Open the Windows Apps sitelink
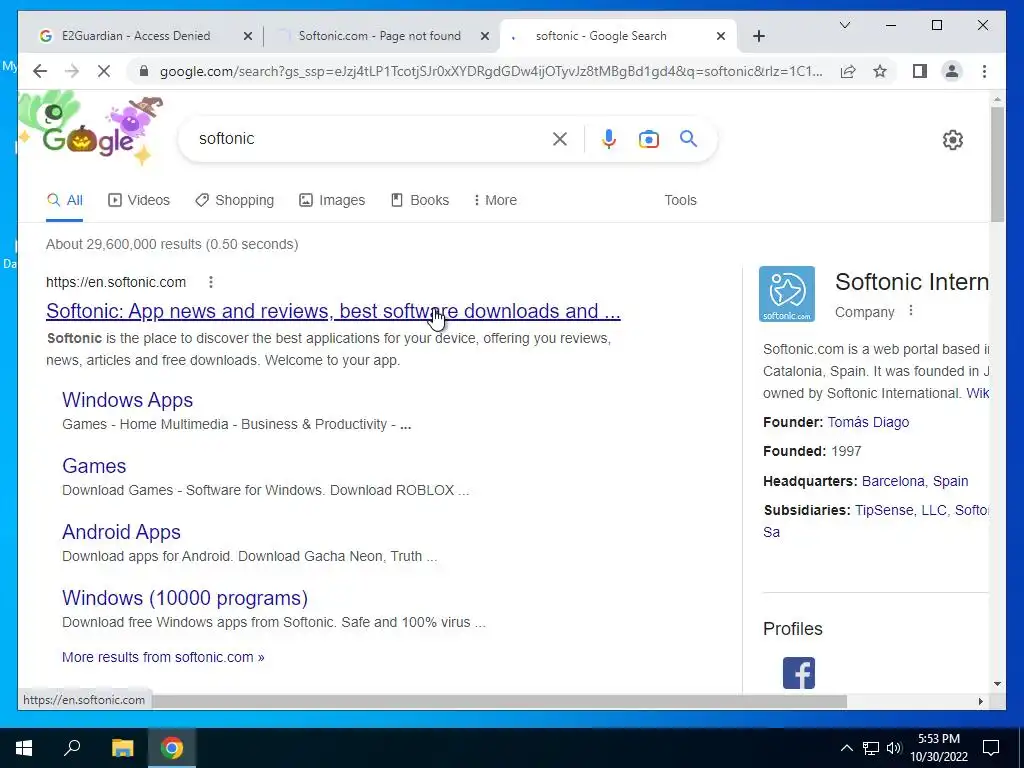Image resolution: width=1024 pixels, height=768 pixels. 127,400
